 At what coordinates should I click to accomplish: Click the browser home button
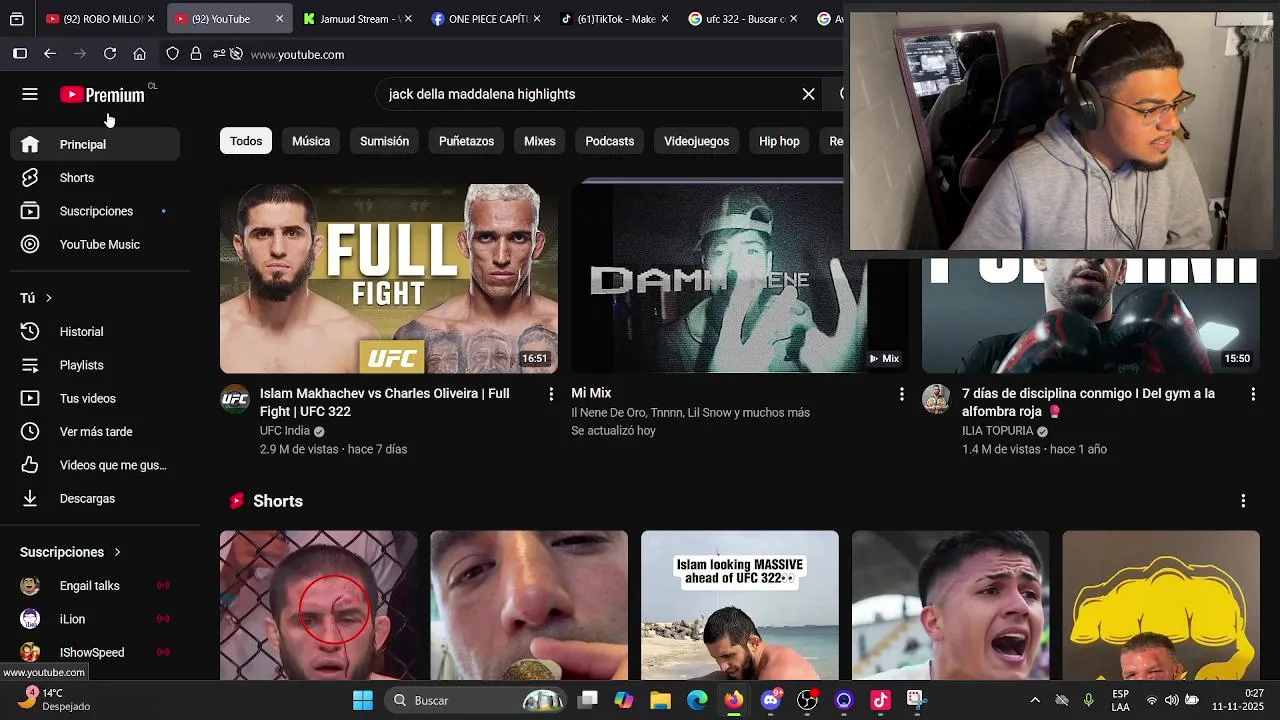point(140,54)
